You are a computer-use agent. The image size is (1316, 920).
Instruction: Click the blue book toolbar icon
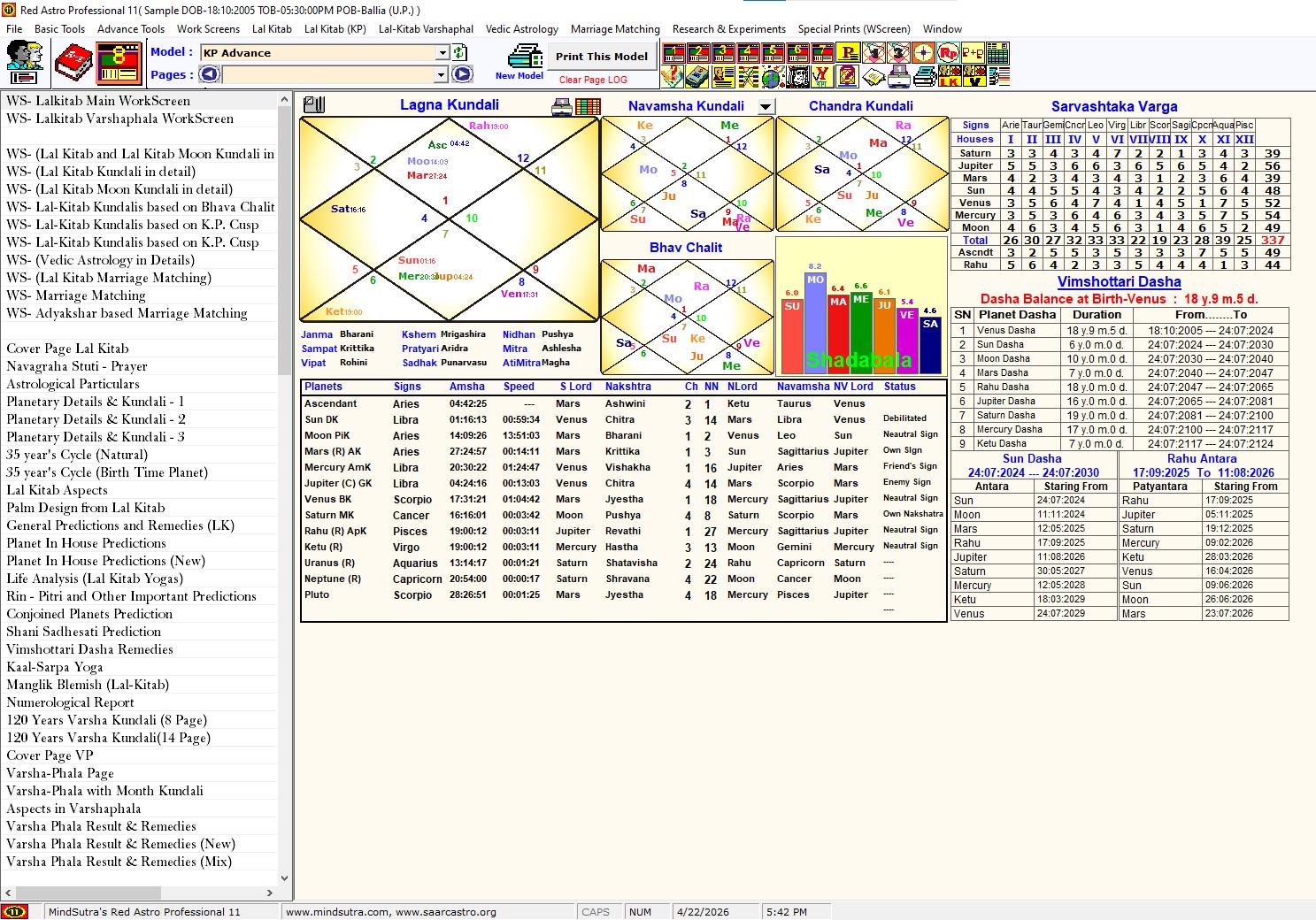696,77
